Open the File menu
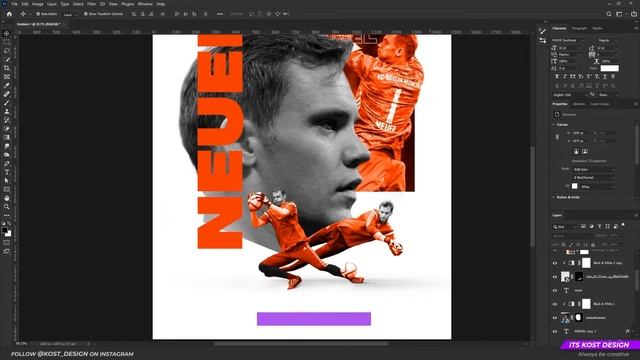This screenshot has width=640, height=360. pyautogui.click(x=14, y=4)
